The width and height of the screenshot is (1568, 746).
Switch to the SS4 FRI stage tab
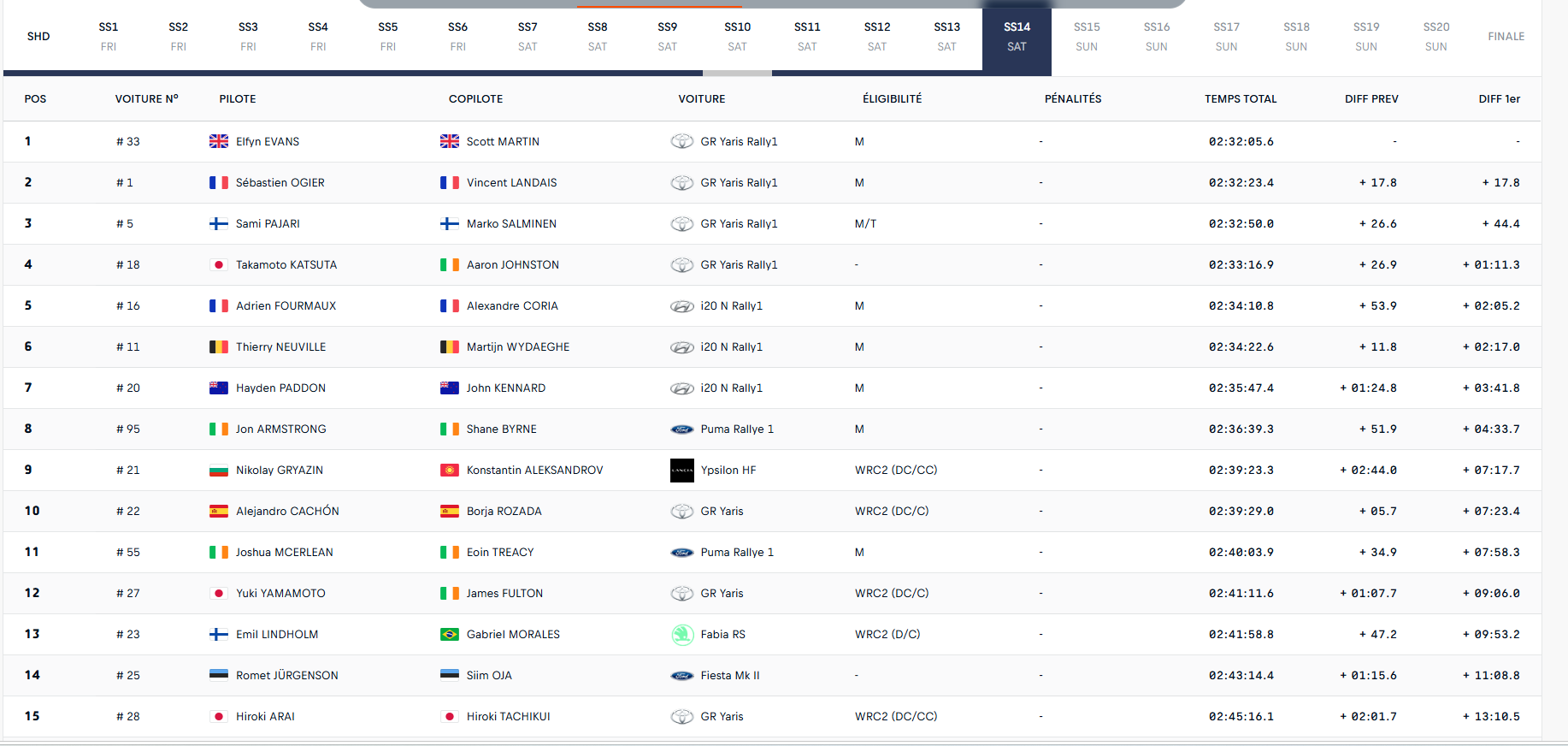318,36
